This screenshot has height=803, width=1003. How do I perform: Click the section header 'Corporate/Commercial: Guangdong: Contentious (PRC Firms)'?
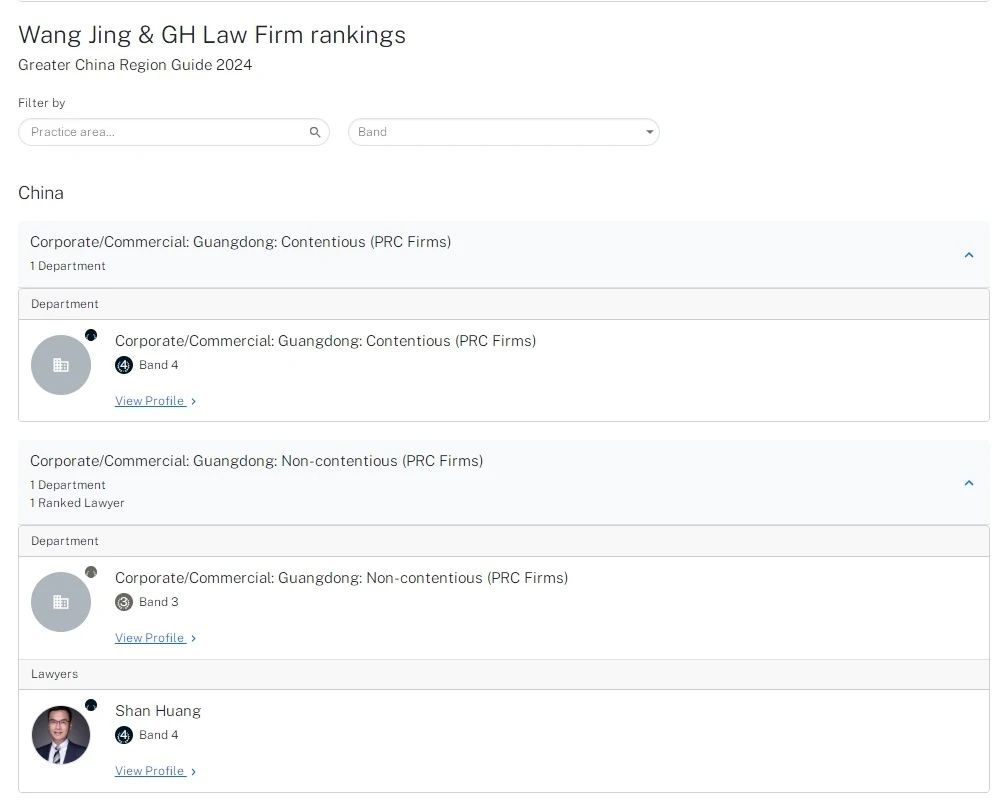point(241,242)
